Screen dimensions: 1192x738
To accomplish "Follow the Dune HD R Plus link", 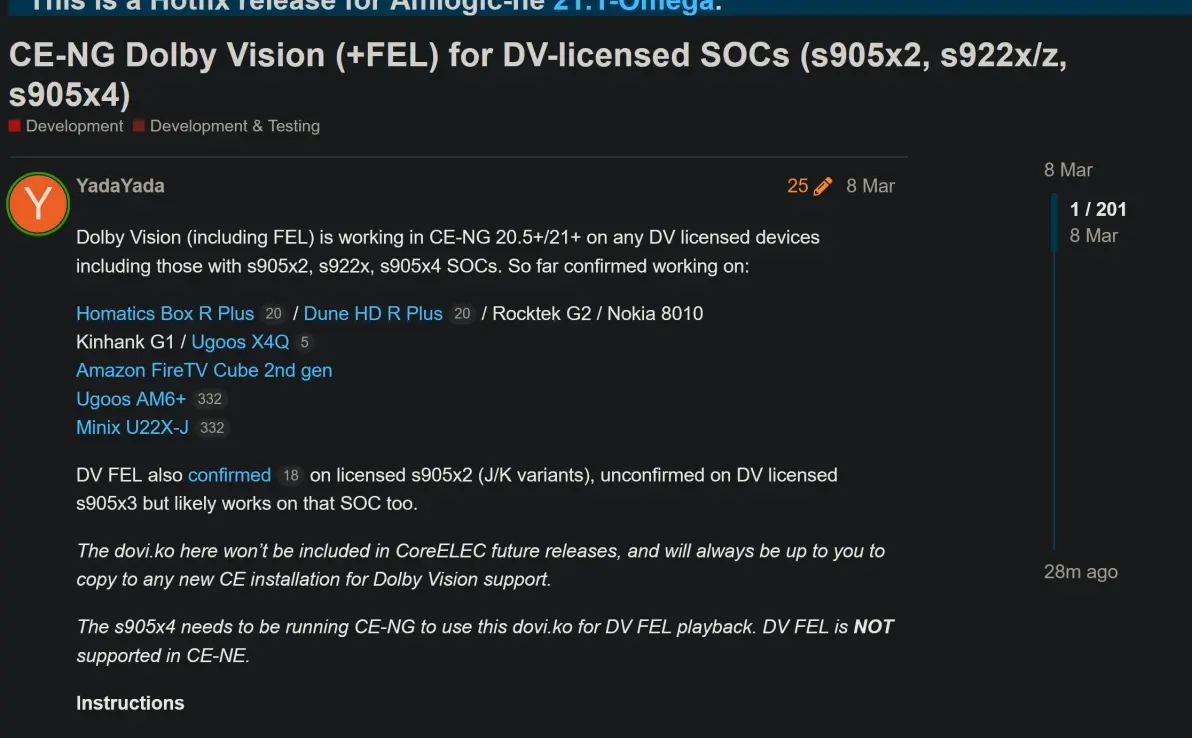I will pos(373,313).
